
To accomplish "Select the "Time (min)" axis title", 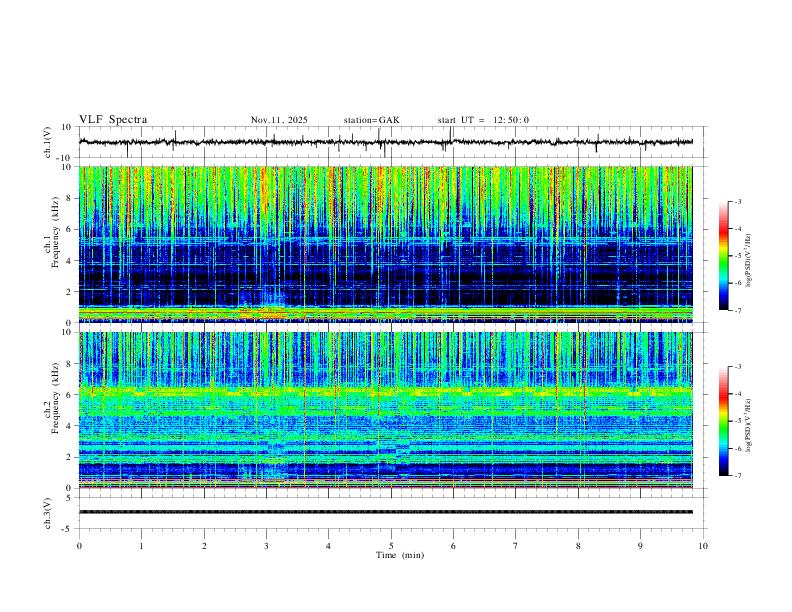I will point(400,555).
